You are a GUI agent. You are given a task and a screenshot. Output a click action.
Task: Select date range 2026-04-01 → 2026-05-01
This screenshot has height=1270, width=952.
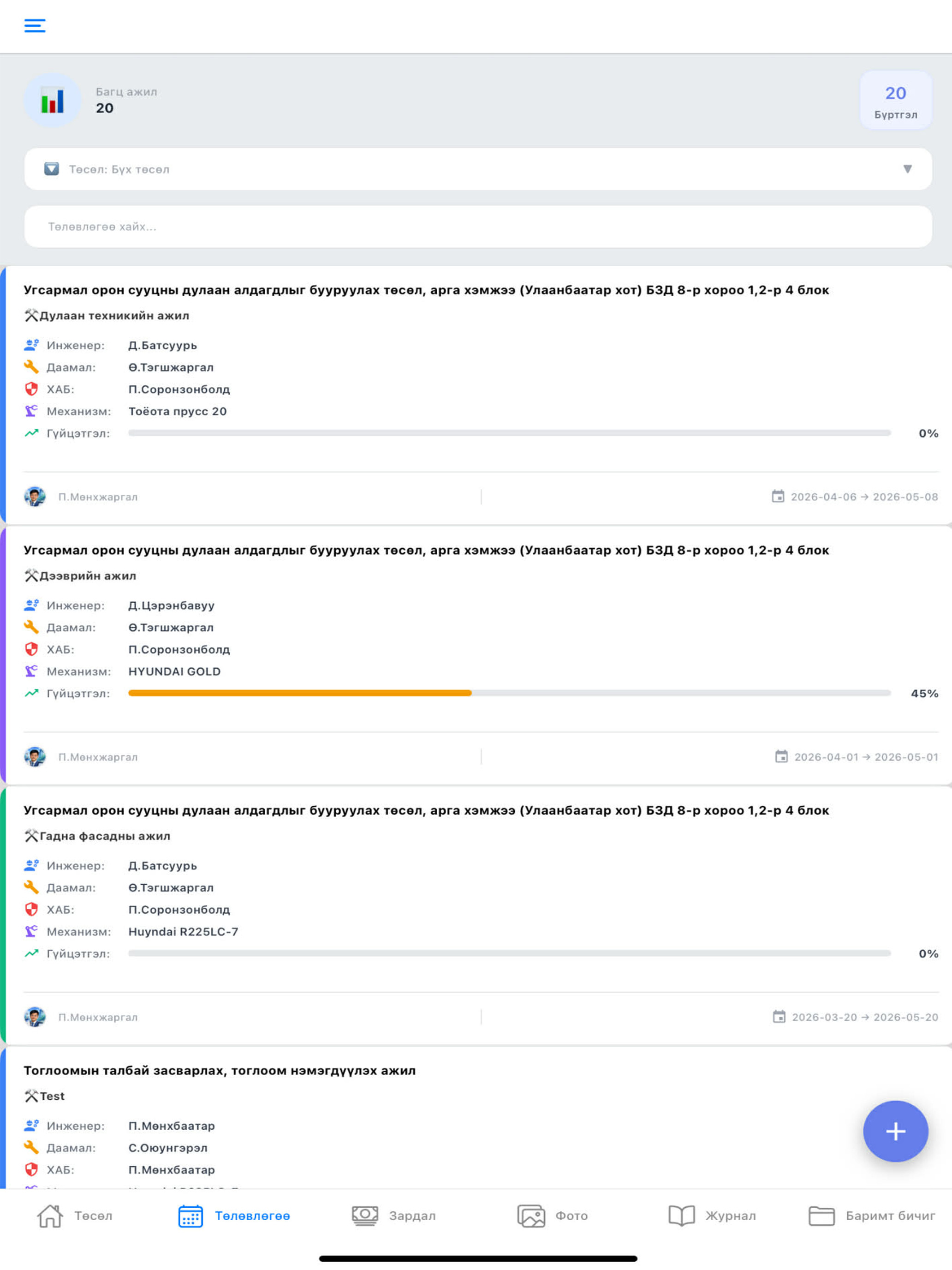(x=866, y=757)
